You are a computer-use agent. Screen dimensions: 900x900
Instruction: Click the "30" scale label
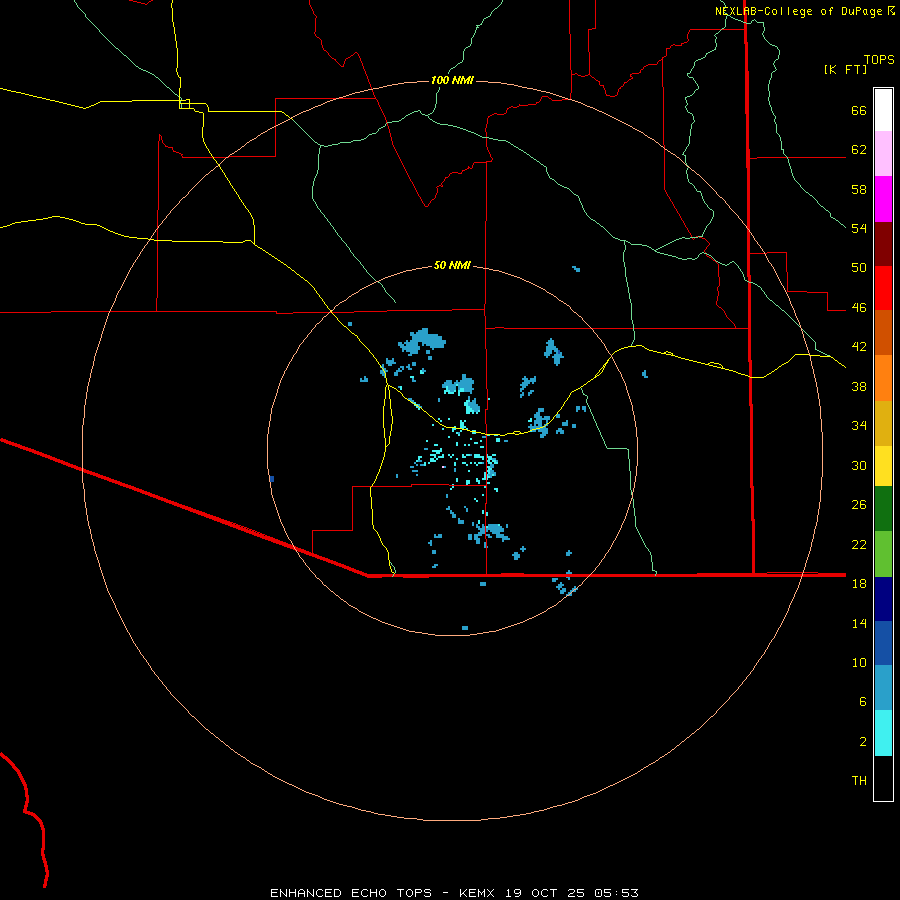[x=859, y=465]
